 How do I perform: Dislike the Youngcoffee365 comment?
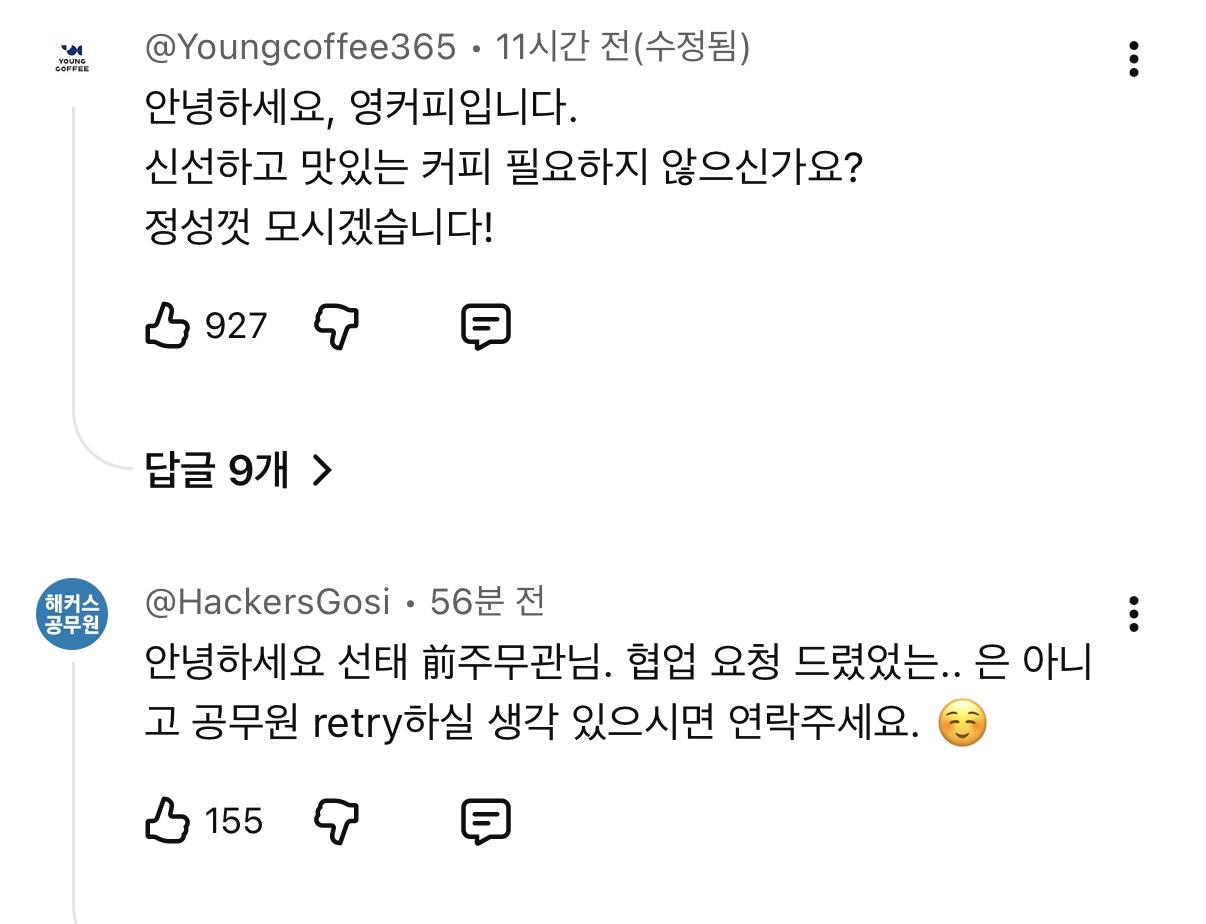pyautogui.click(x=337, y=325)
